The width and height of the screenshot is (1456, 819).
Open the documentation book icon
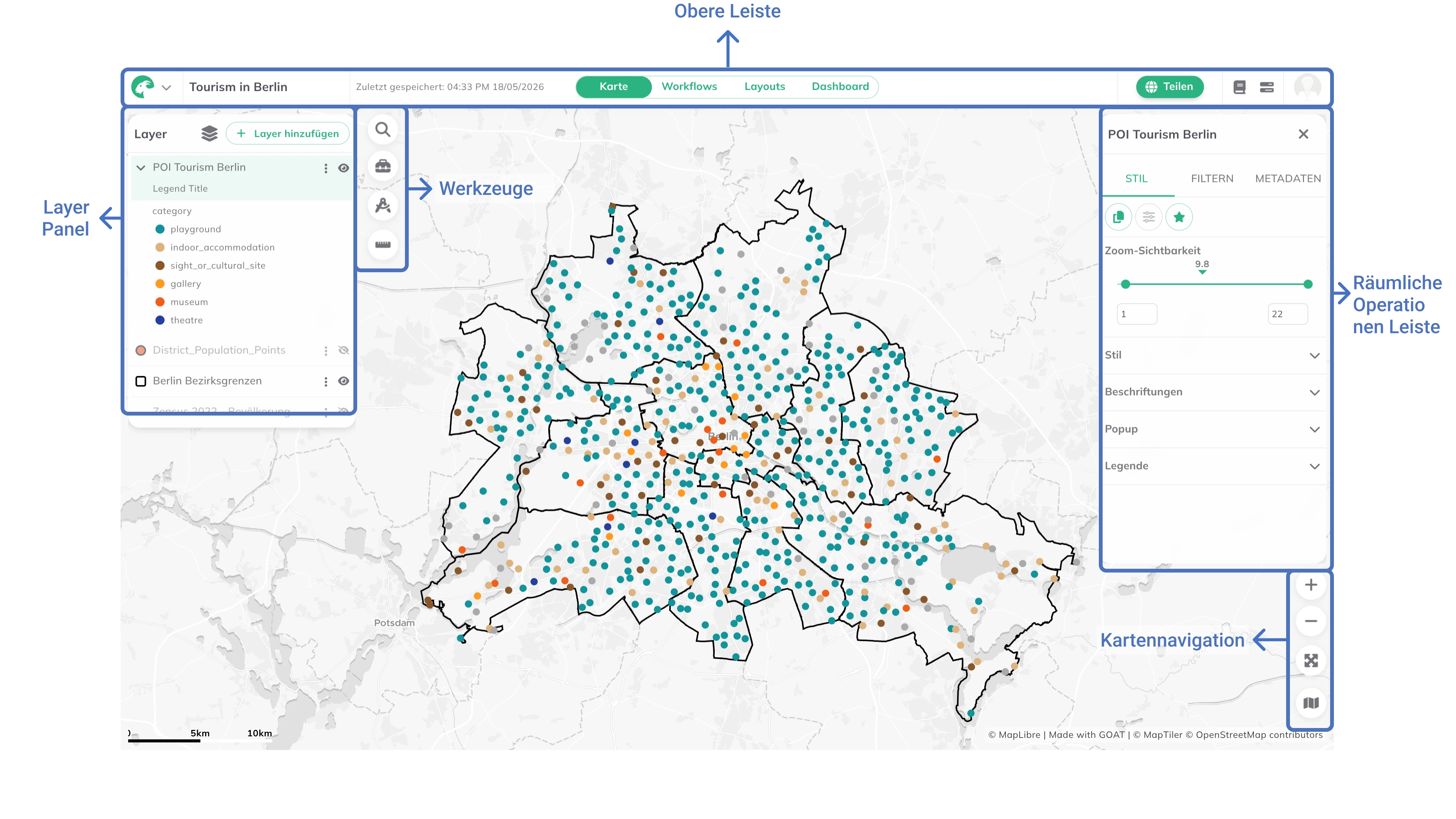(x=1239, y=87)
